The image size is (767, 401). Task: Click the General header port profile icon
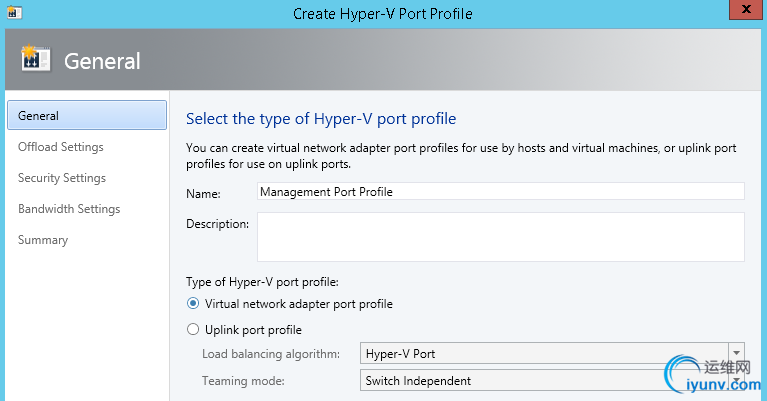(x=35, y=58)
